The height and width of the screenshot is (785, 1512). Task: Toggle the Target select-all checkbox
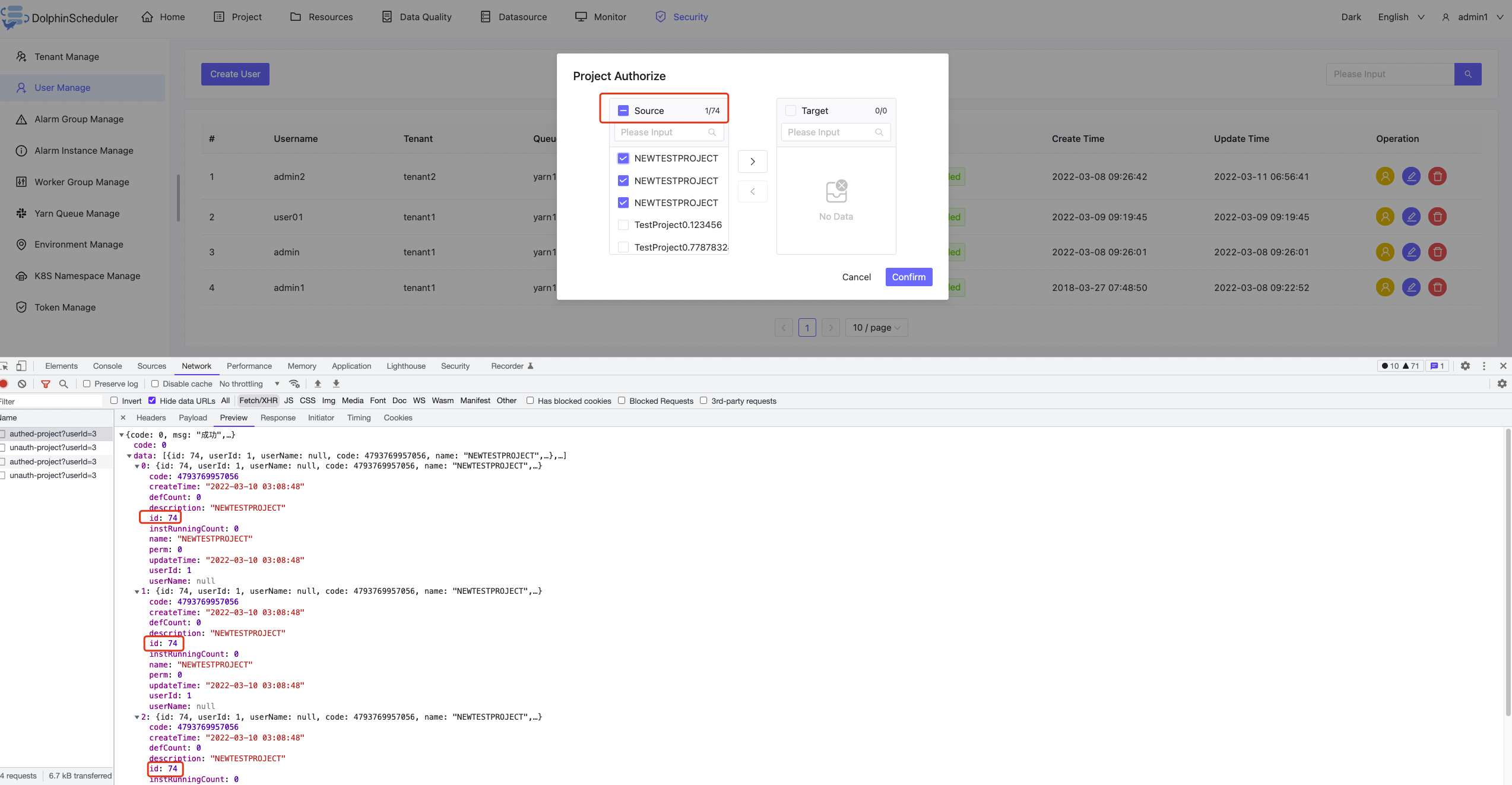click(x=790, y=110)
